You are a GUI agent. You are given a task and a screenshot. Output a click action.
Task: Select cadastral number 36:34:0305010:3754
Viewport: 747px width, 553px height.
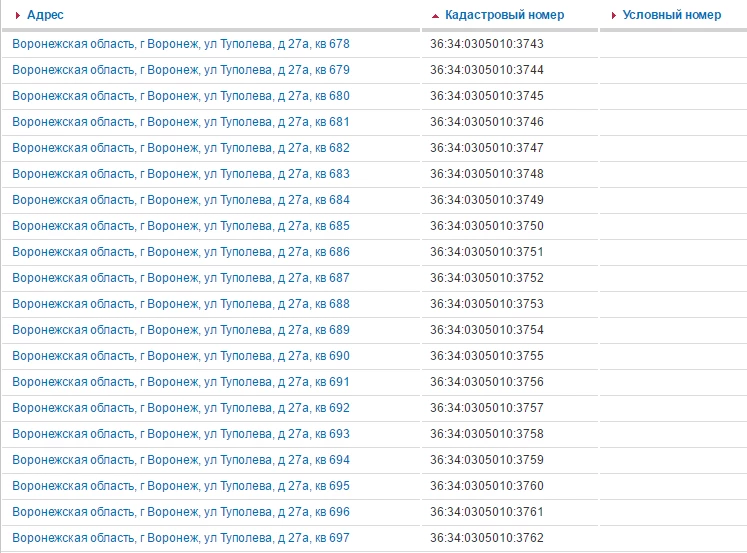(x=487, y=330)
